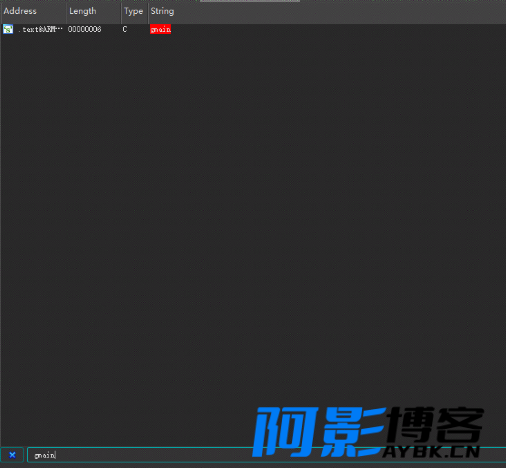
Task: Click the black 博客 watermark characters
Action: pos(437,424)
